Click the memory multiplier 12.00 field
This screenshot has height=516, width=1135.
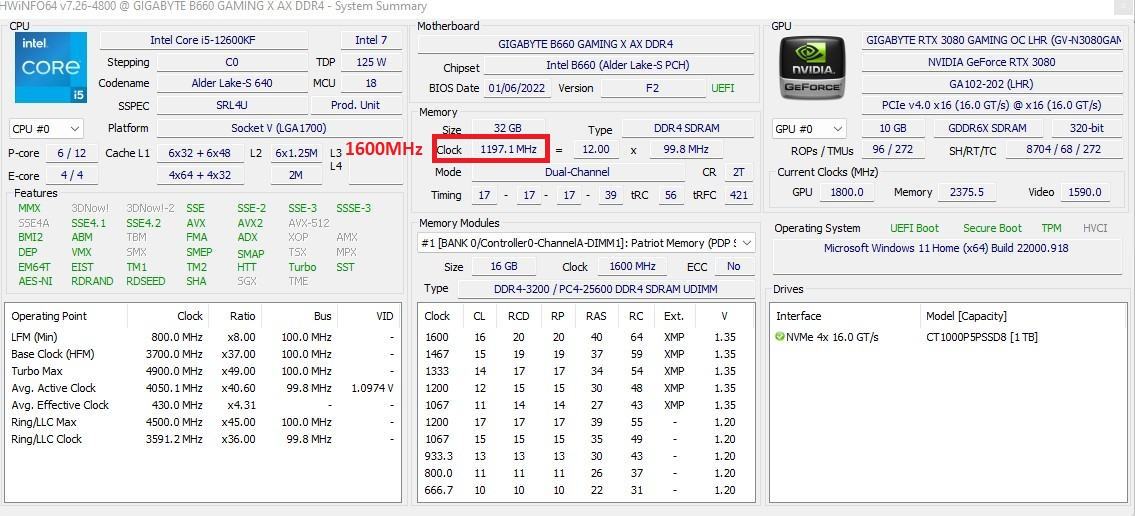coord(596,151)
